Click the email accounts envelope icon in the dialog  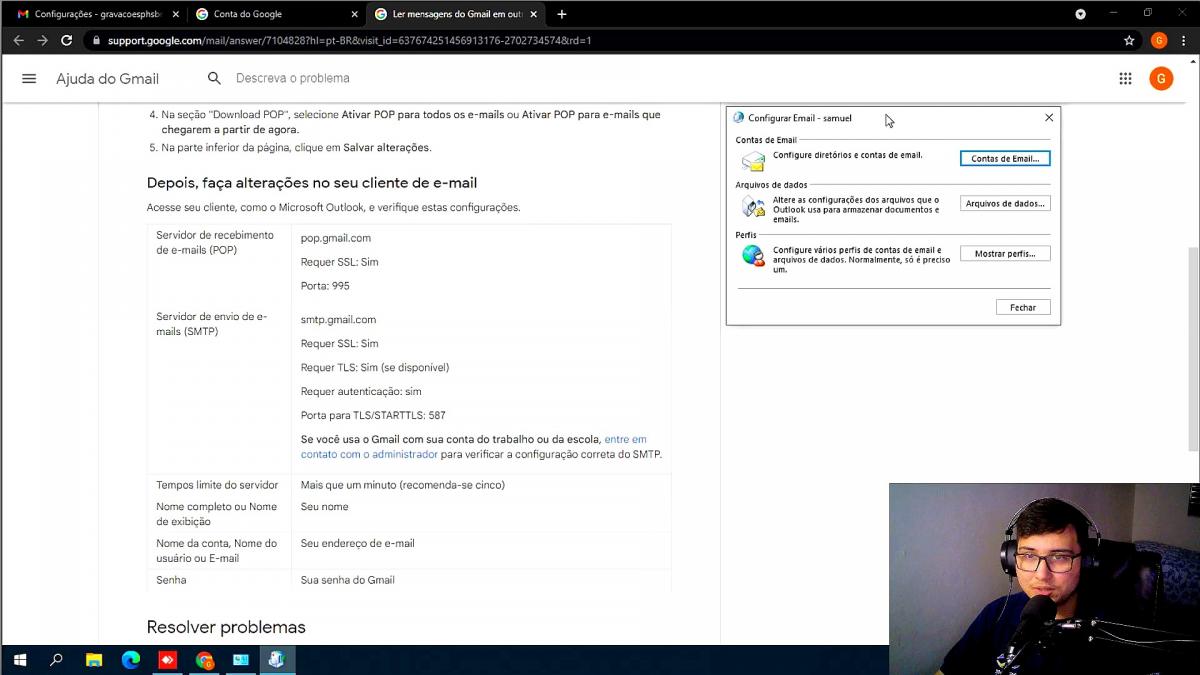click(753, 160)
